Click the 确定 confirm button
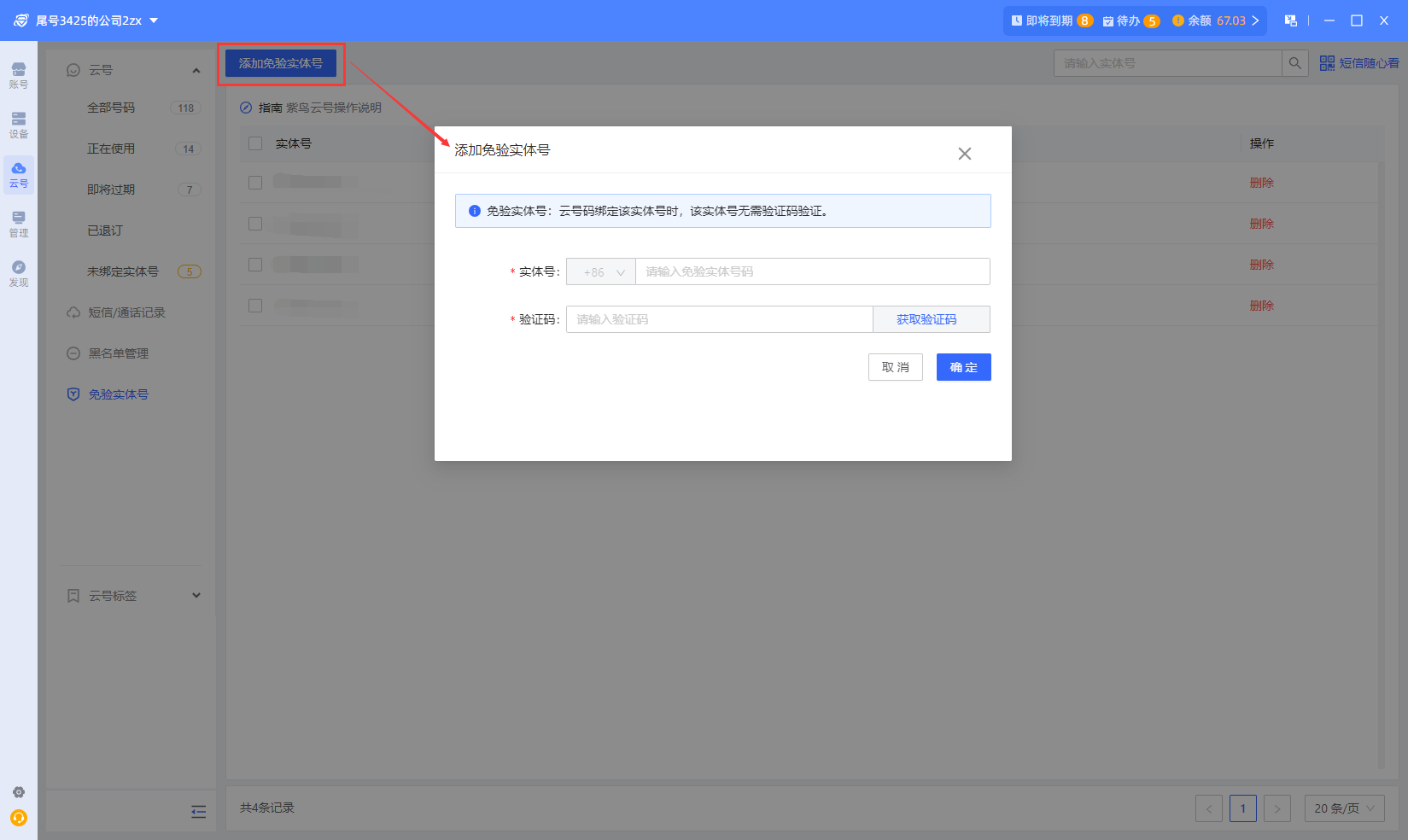 963,367
